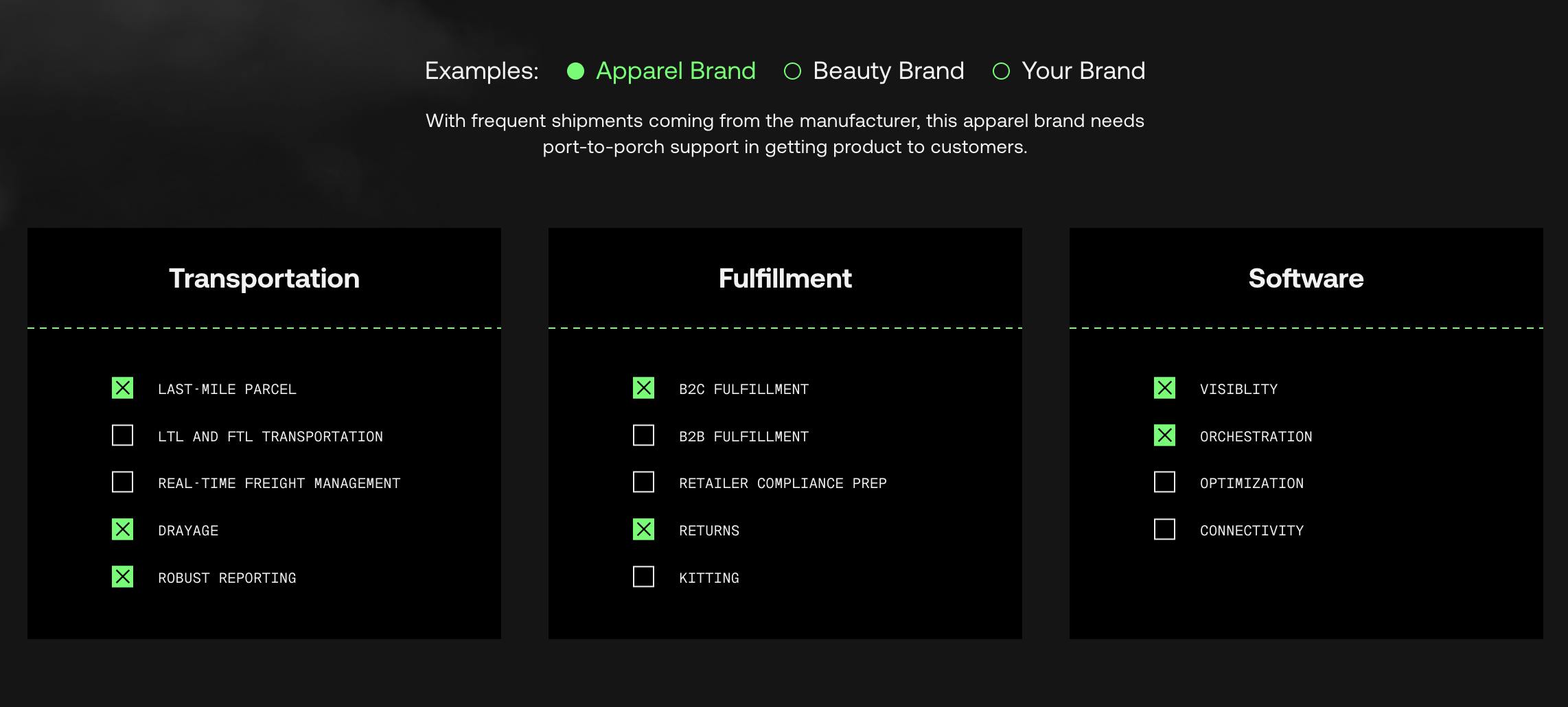The width and height of the screenshot is (1568, 707).
Task: Select the Beauty Brand radio option
Action: (793, 71)
